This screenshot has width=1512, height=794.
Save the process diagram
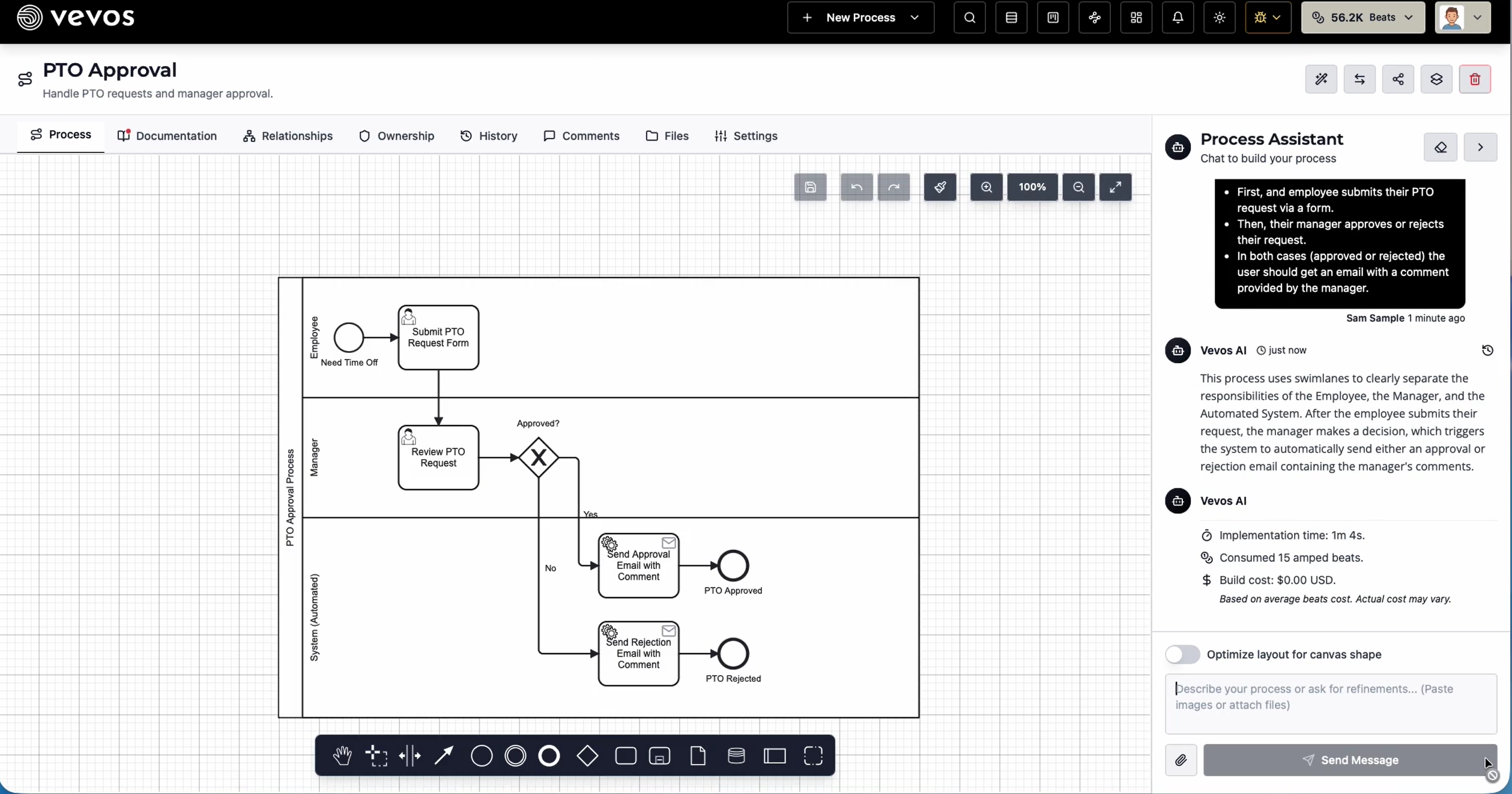click(x=810, y=187)
